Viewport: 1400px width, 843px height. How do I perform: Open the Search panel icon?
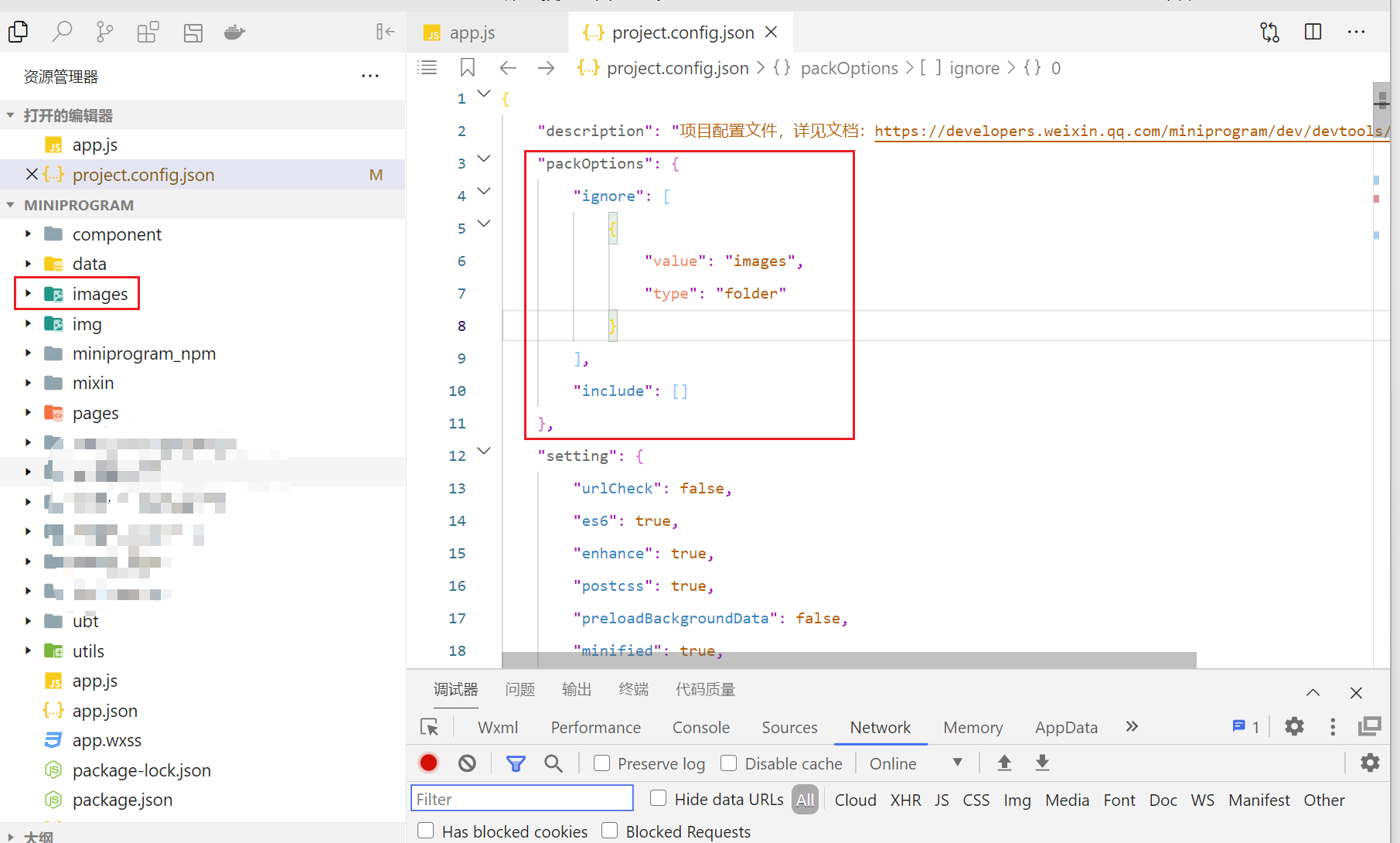pyautogui.click(x=62, y=32)
